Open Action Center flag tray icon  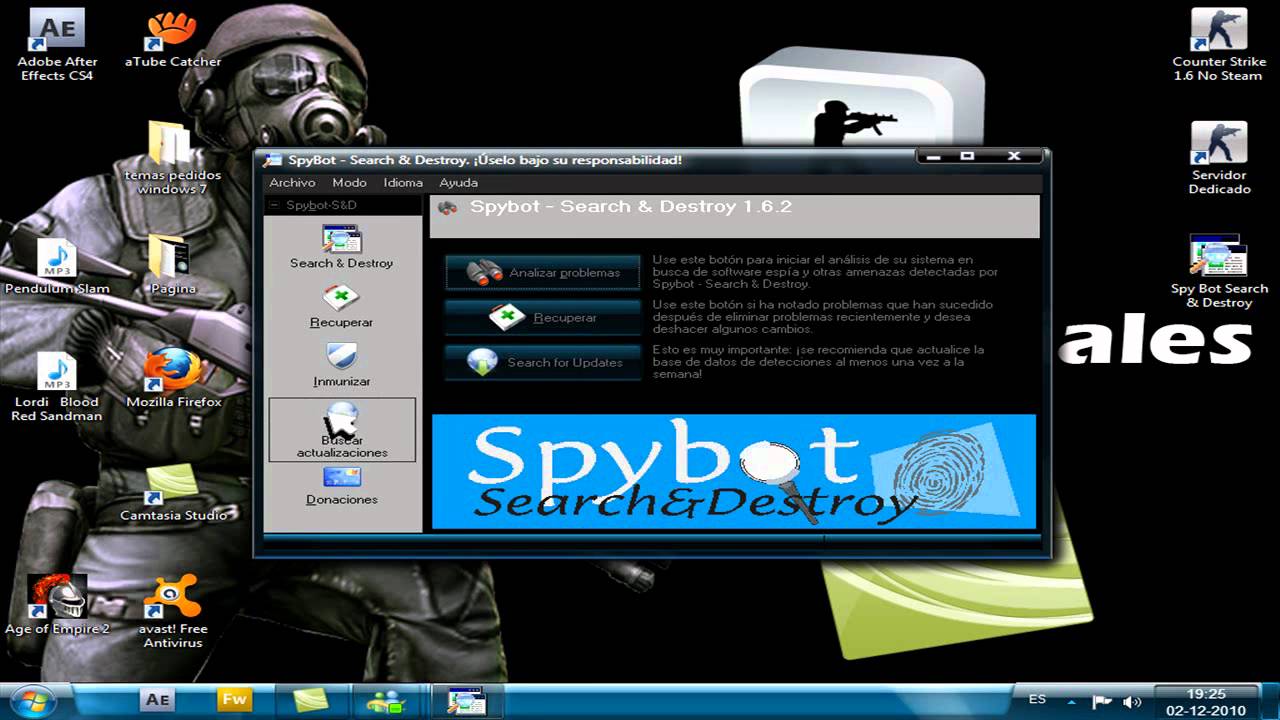(x=1102, y=701)
